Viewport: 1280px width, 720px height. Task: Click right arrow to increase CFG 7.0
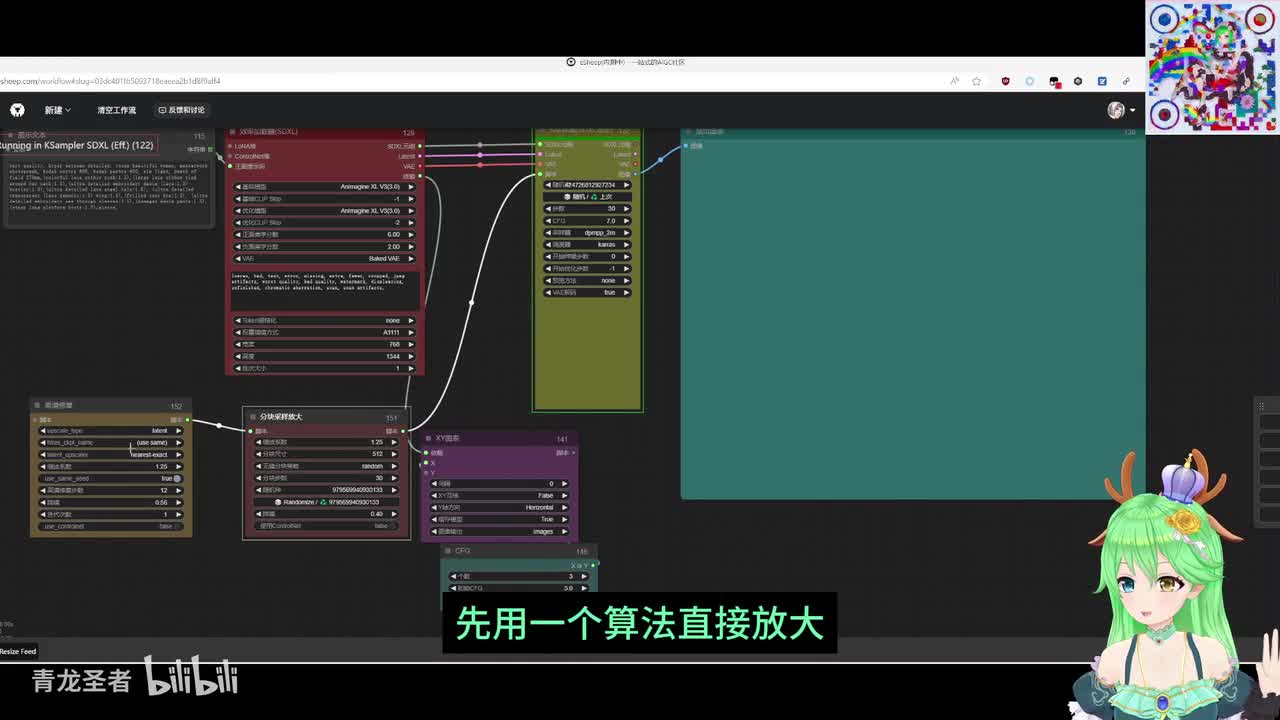pos(627,221)
